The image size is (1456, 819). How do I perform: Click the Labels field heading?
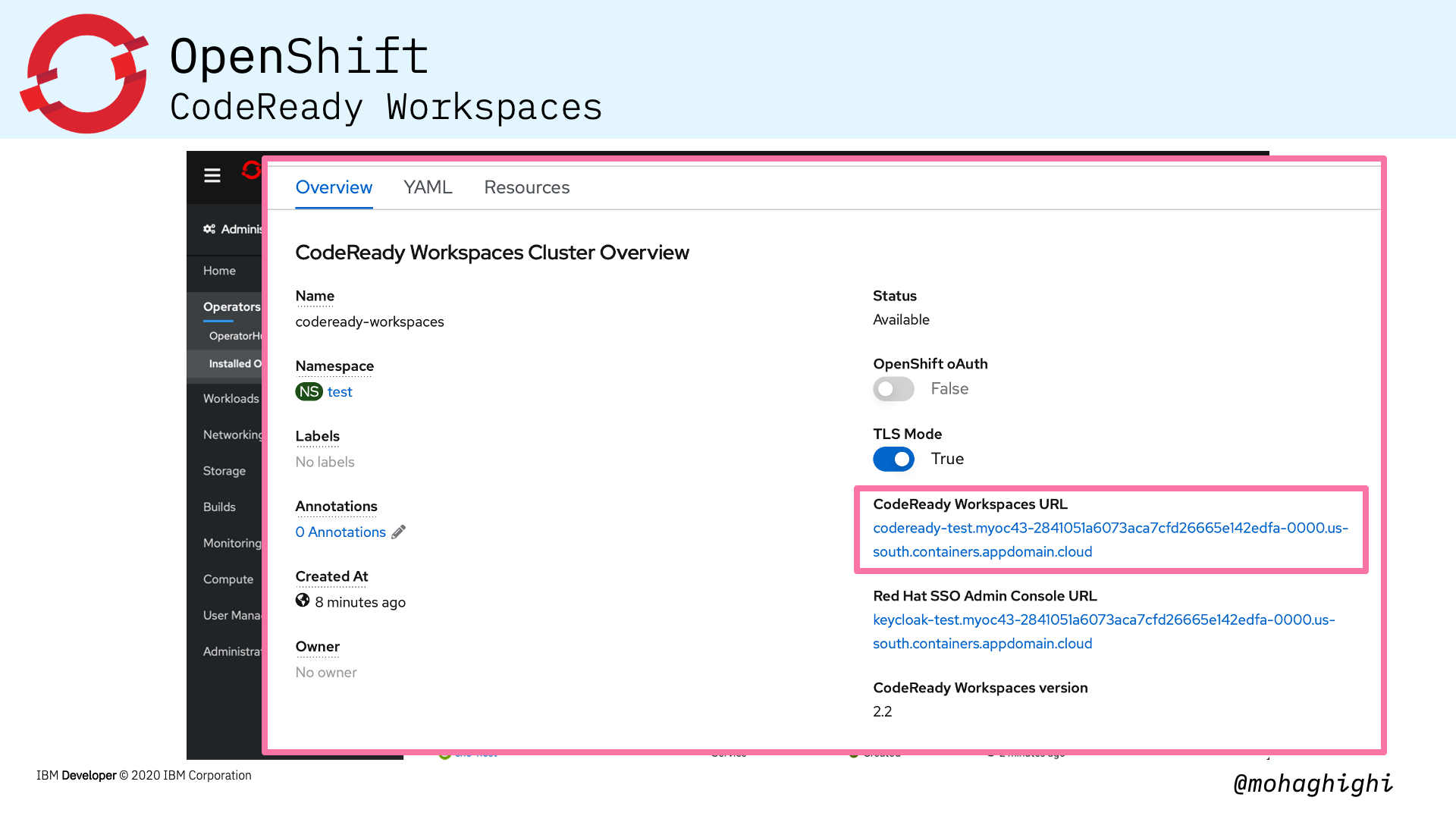point(317,436)
